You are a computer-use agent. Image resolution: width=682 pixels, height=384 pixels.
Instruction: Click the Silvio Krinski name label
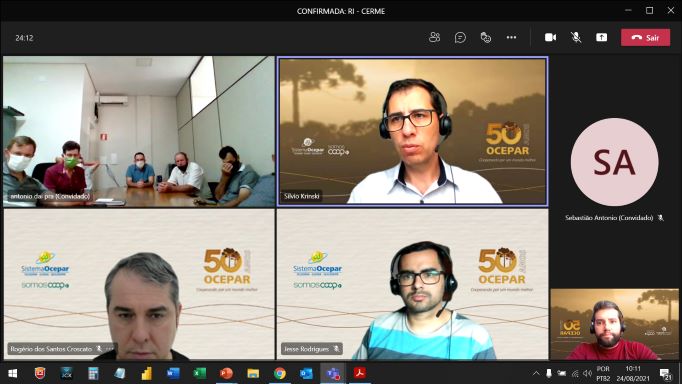point(301,196)
